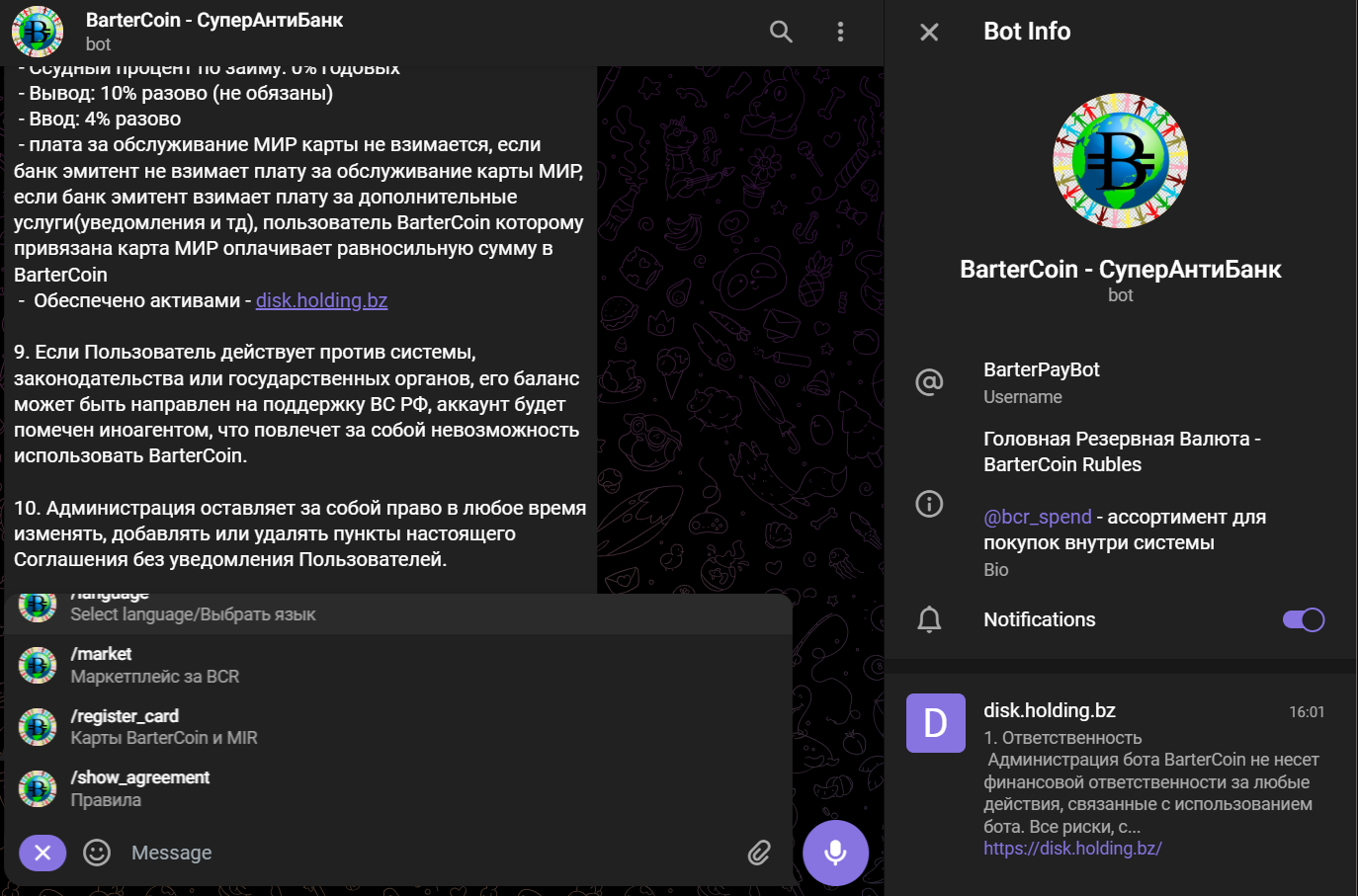Open the disk.holding.bz link in chat message

(321, 300)
